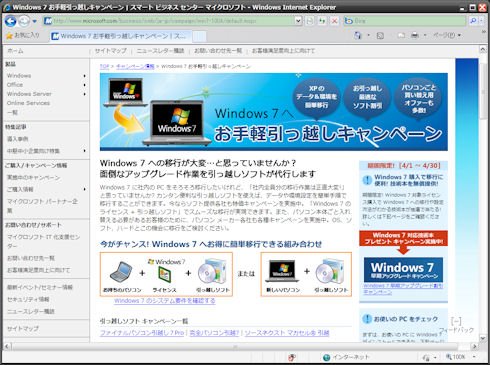Image resolution: width=490 pixels, height=365 pixels.
Task: Click the 100% zoom level button
Action: pos(456,357)
